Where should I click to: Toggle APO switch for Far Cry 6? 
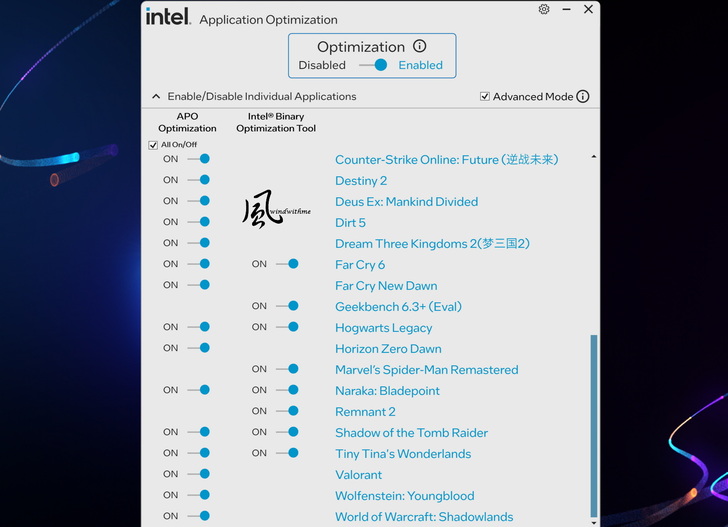(x=198, y=264)
